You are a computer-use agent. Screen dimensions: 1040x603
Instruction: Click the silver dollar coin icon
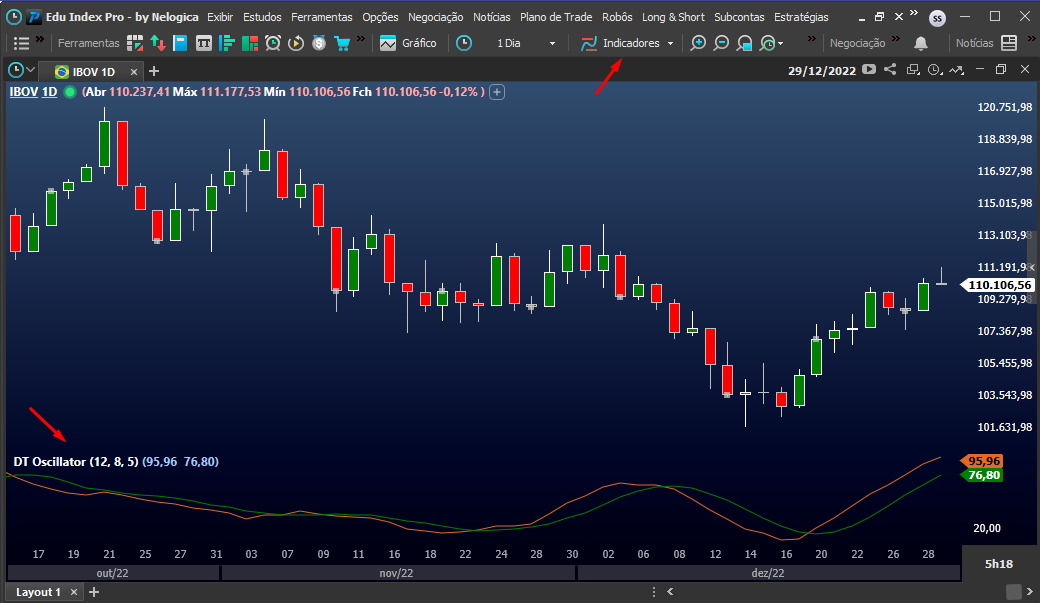pos(319,43)
